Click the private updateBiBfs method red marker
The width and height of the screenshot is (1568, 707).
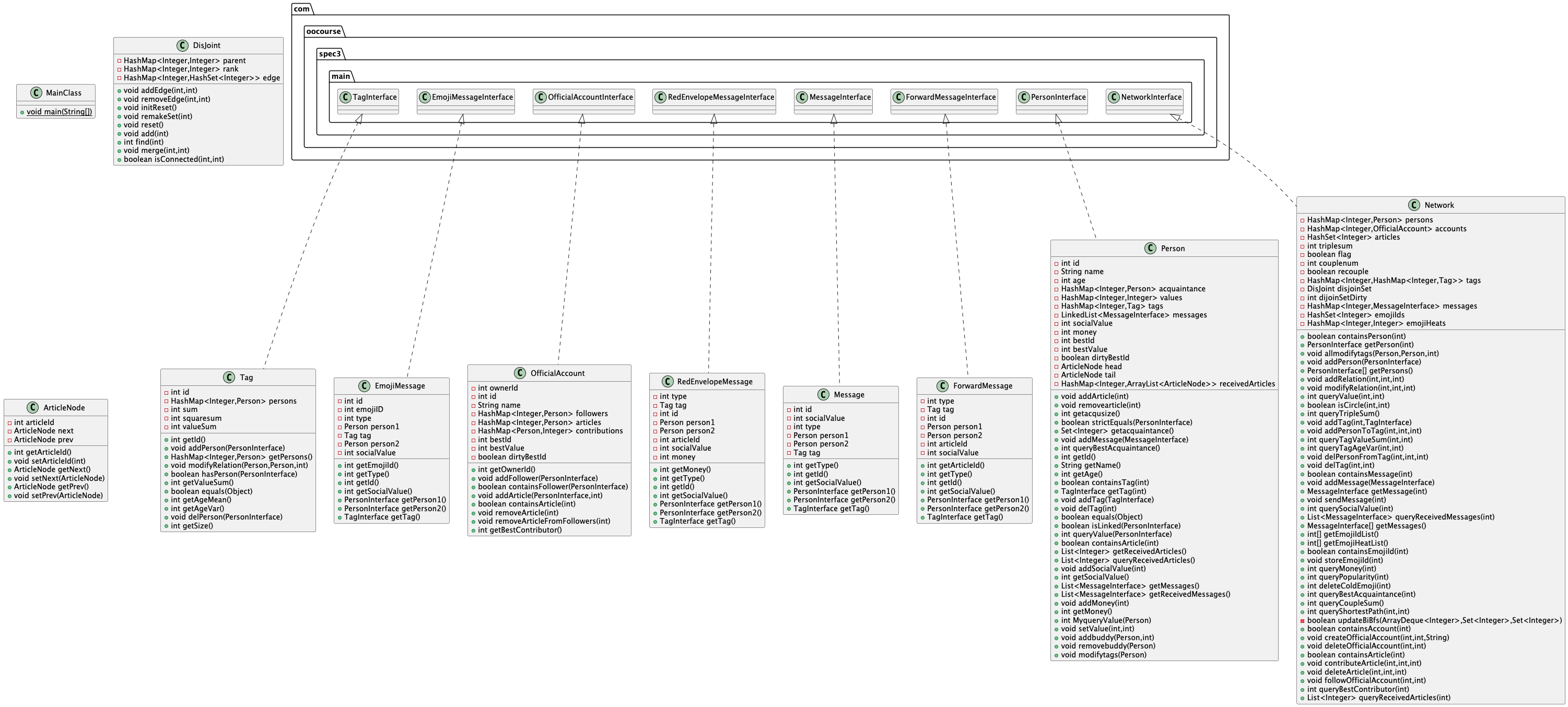click(x=1302, y=621)
